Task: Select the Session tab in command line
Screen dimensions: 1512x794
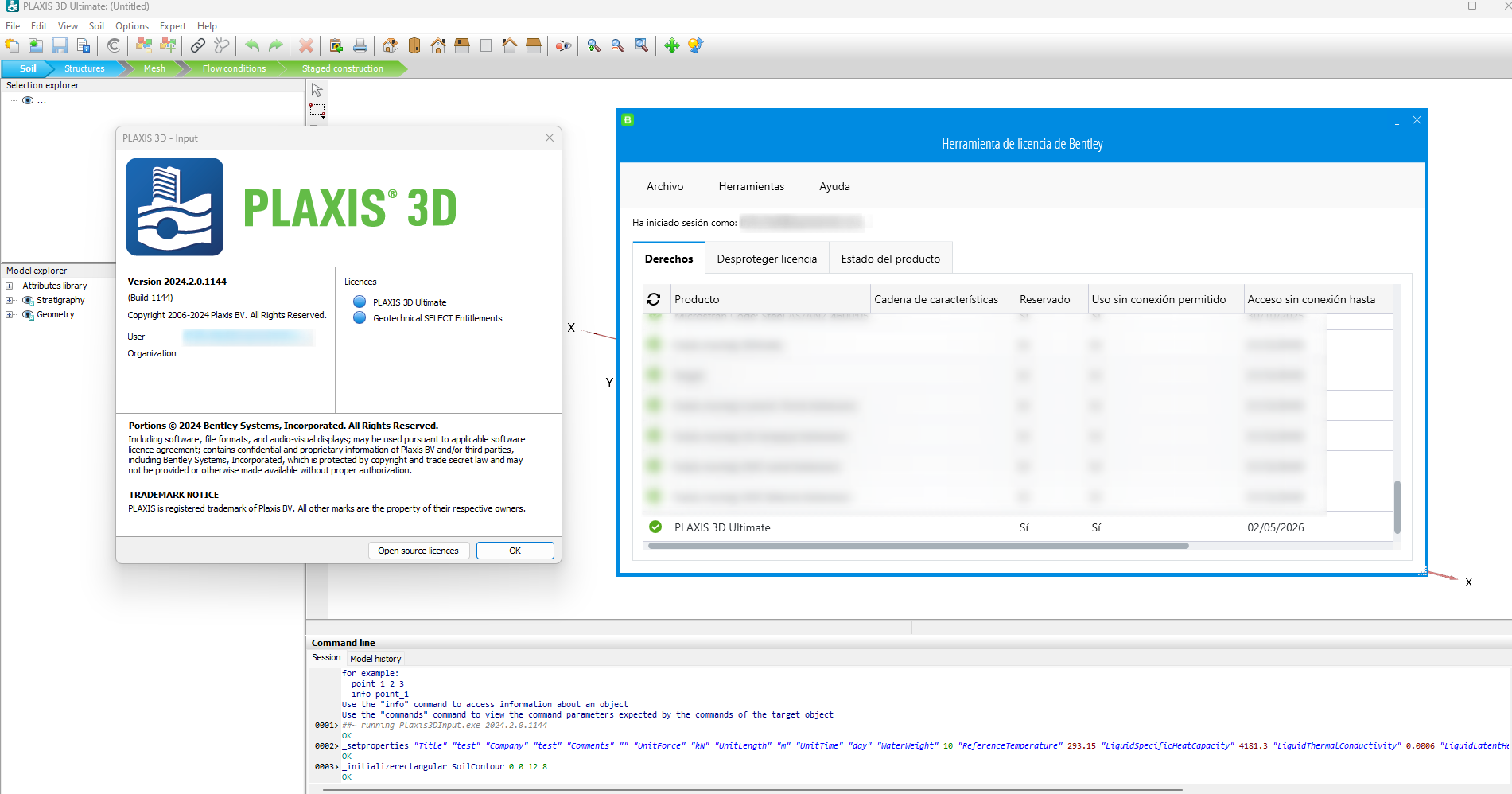Action: (326, 658)
